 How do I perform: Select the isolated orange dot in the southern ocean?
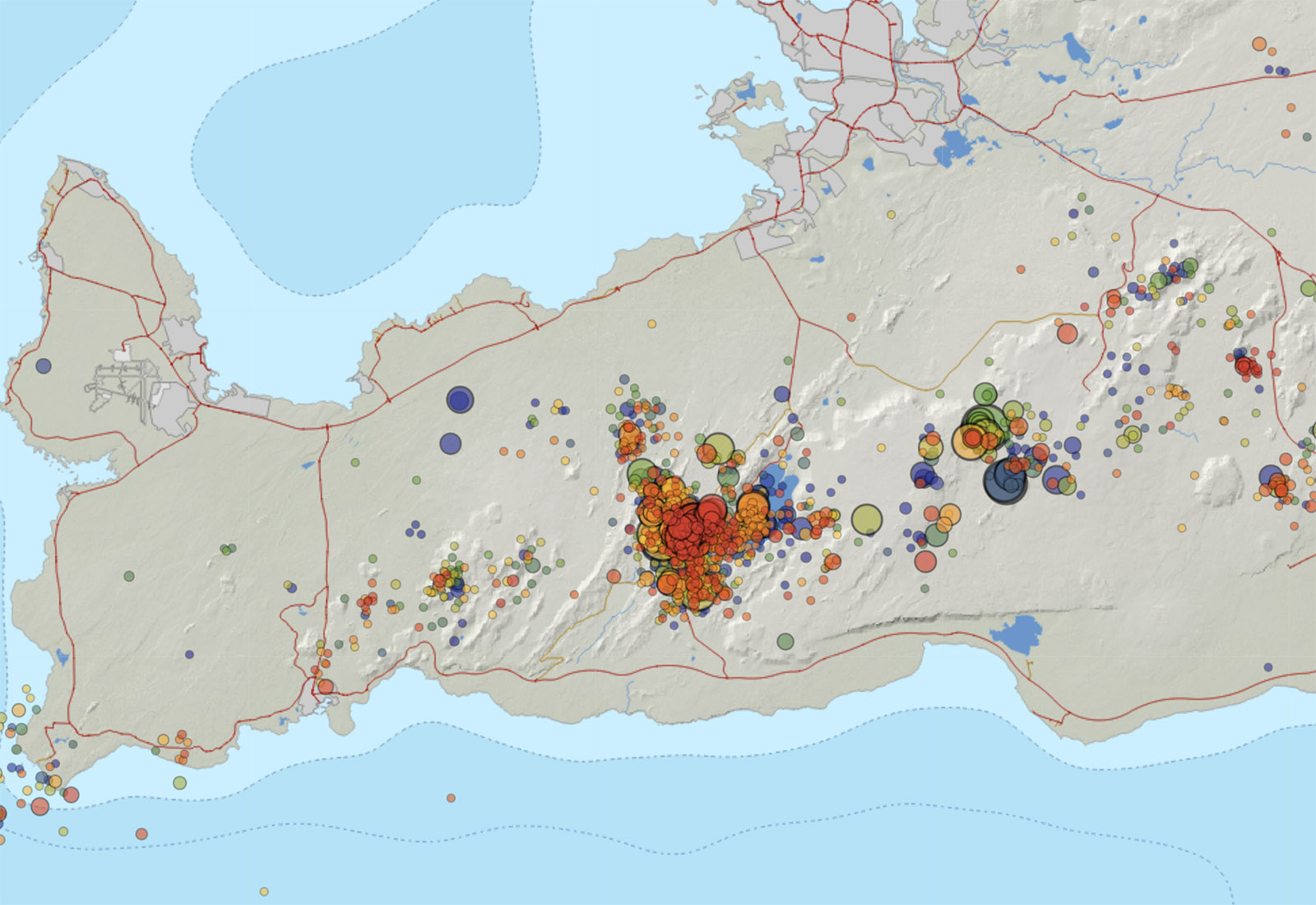[x=451, y=798]
